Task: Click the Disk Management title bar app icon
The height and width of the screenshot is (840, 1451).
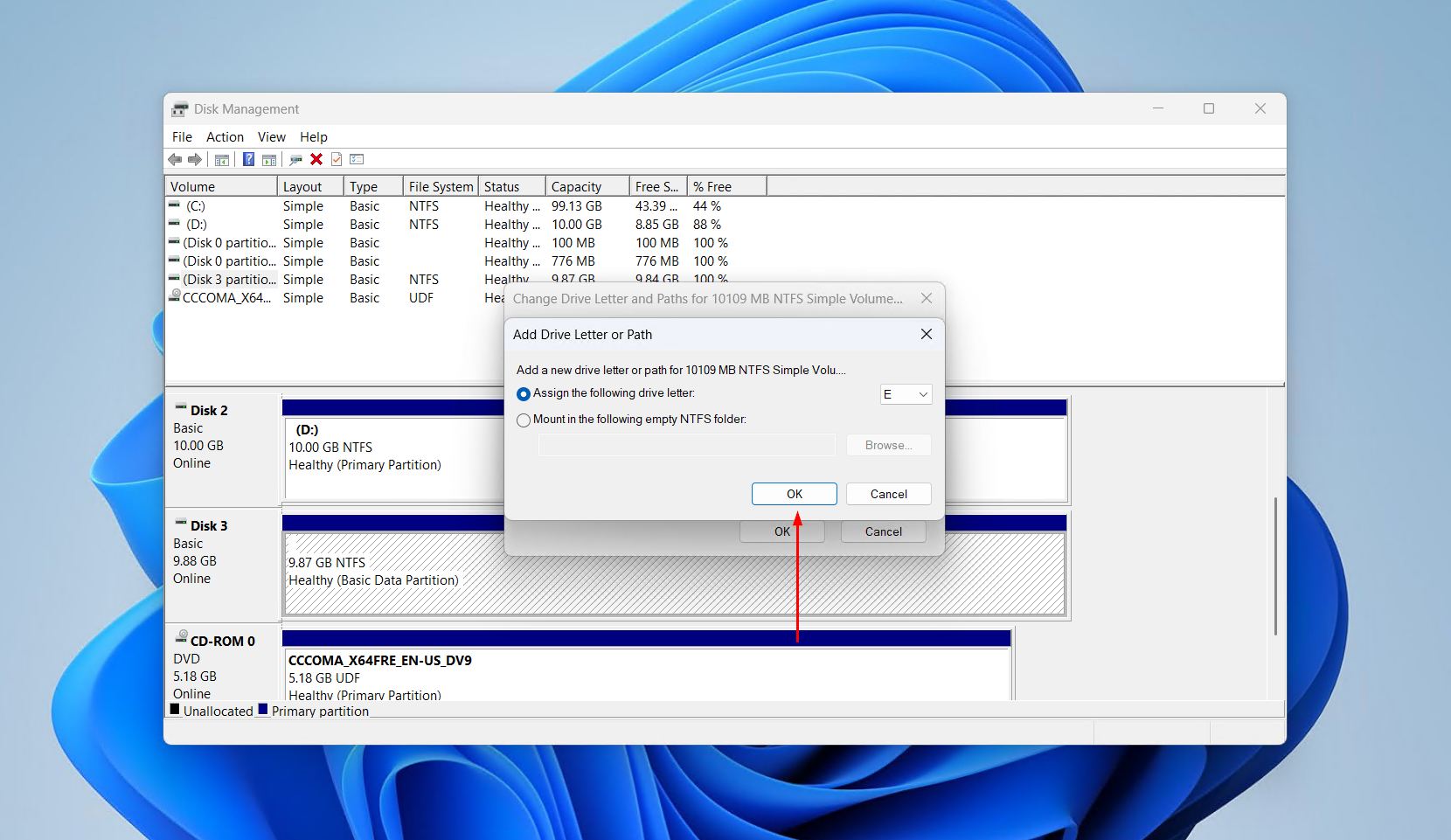Action: click(180, 109)
